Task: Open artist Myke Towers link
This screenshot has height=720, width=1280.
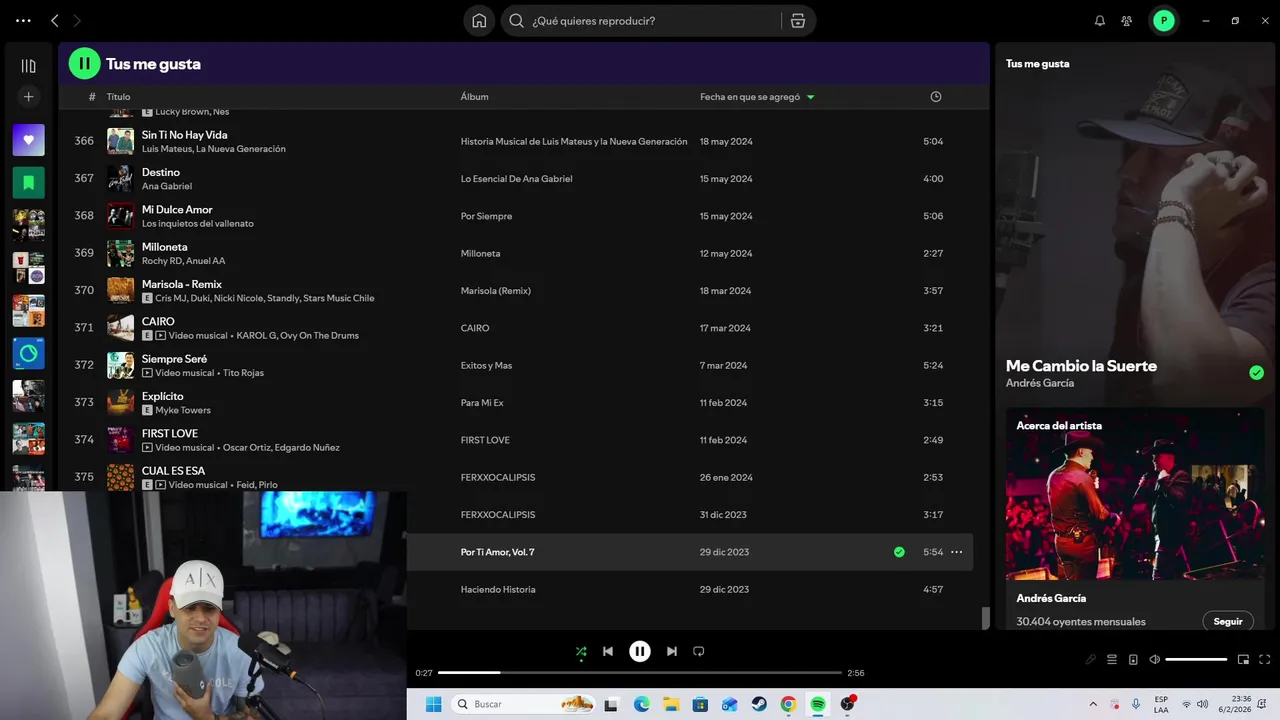Action: [x=183, y=410]
